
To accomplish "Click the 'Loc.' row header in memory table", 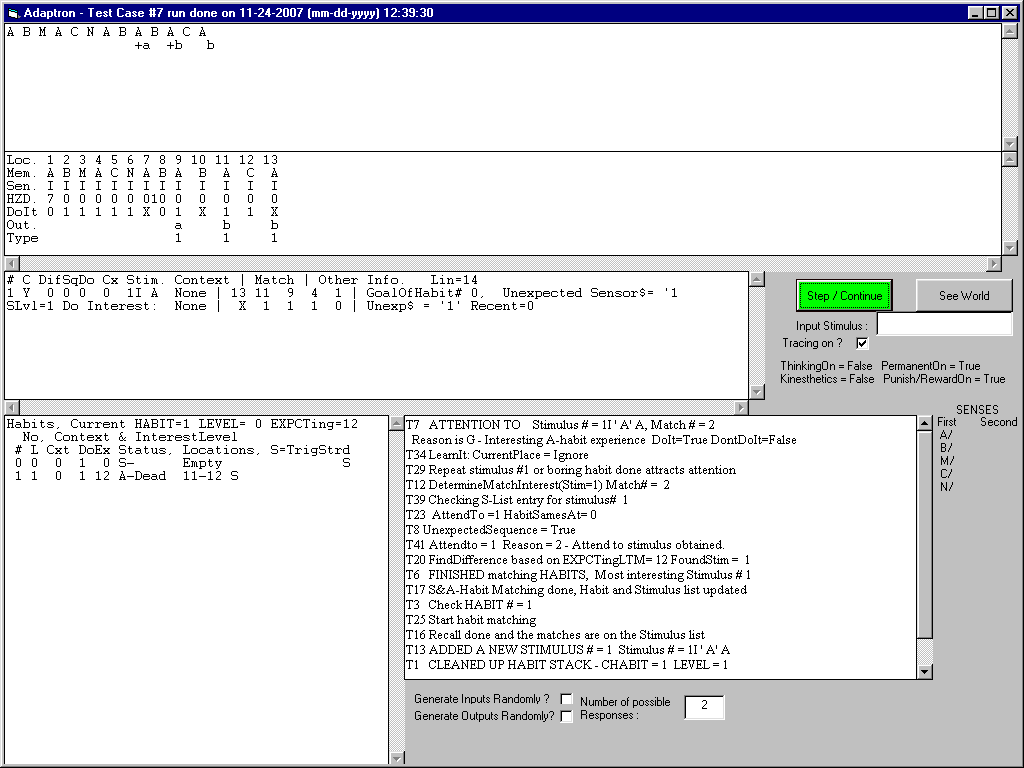I will [x=21, y=159].
